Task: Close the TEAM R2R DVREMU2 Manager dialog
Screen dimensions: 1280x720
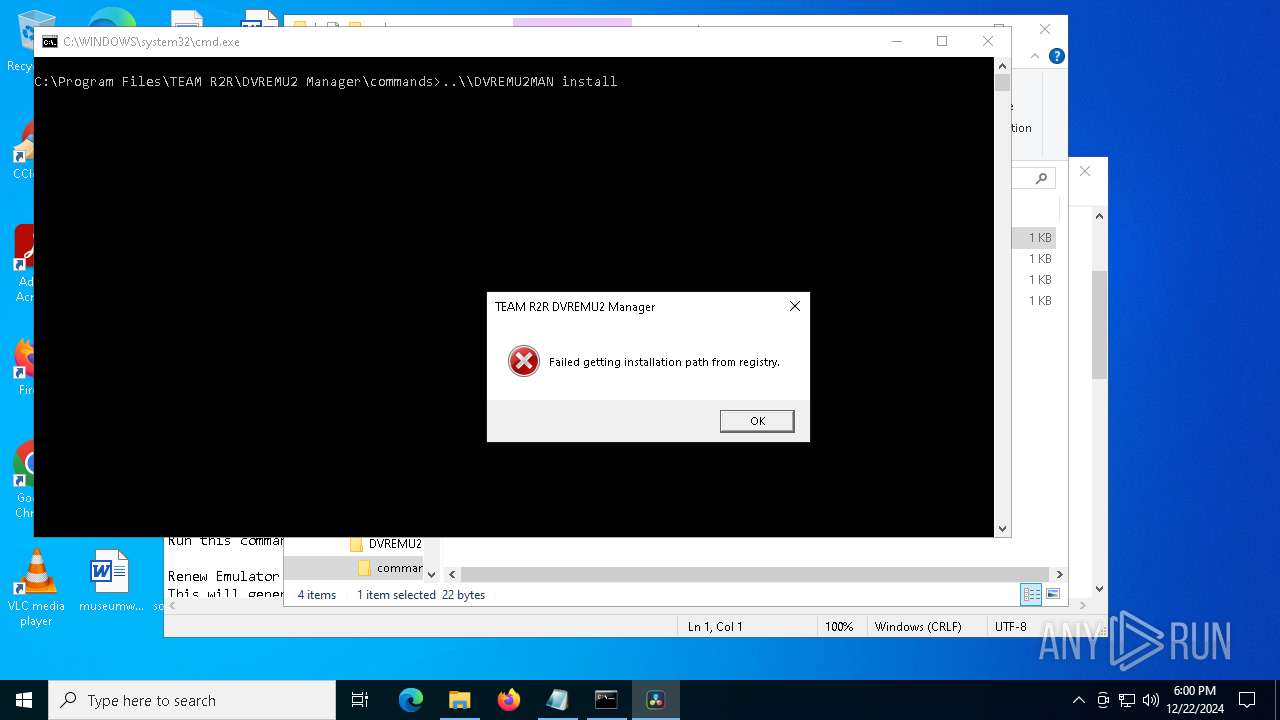Action: (795, 306)
